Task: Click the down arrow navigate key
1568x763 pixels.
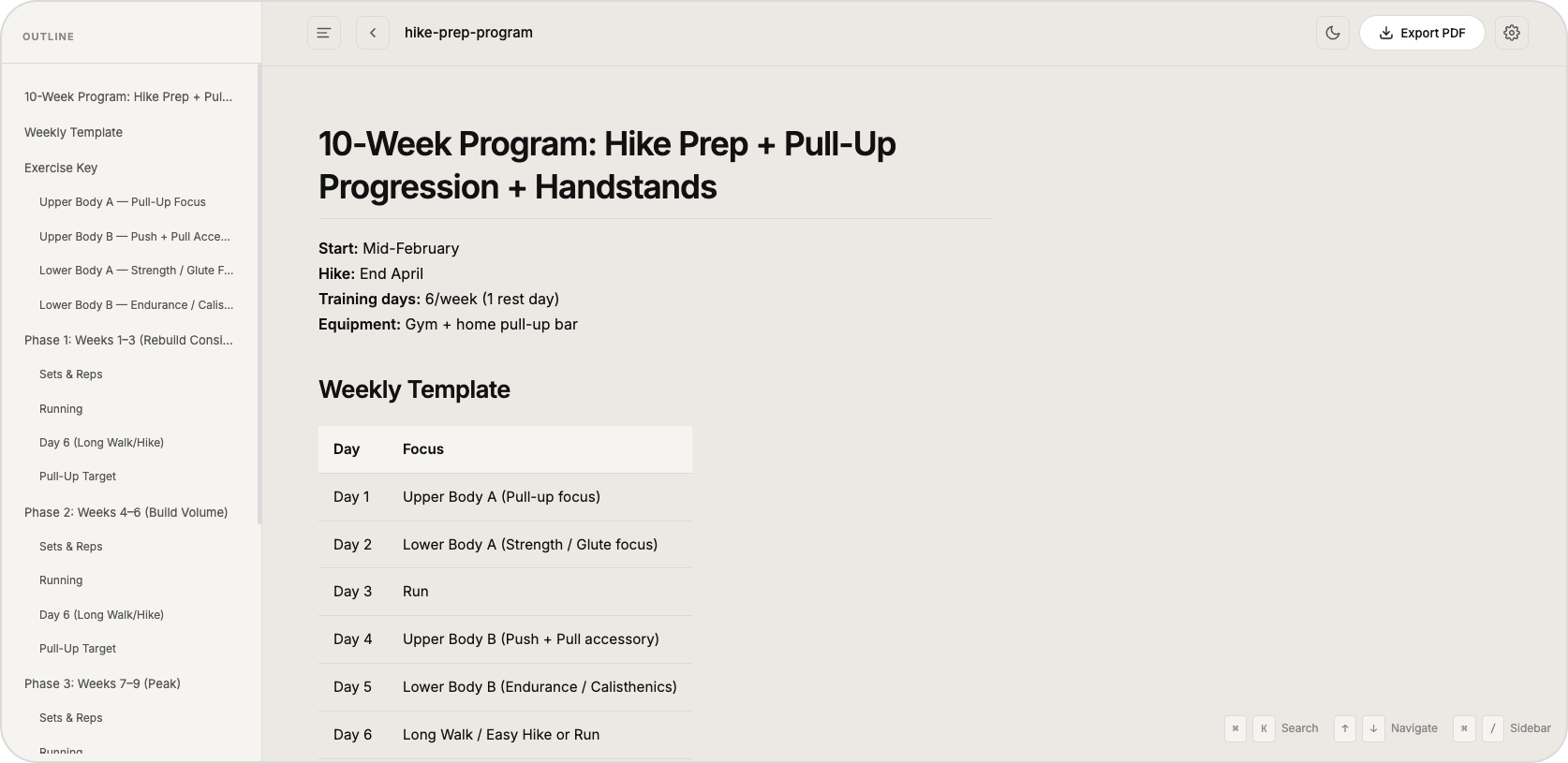Action: point(1373,728)
